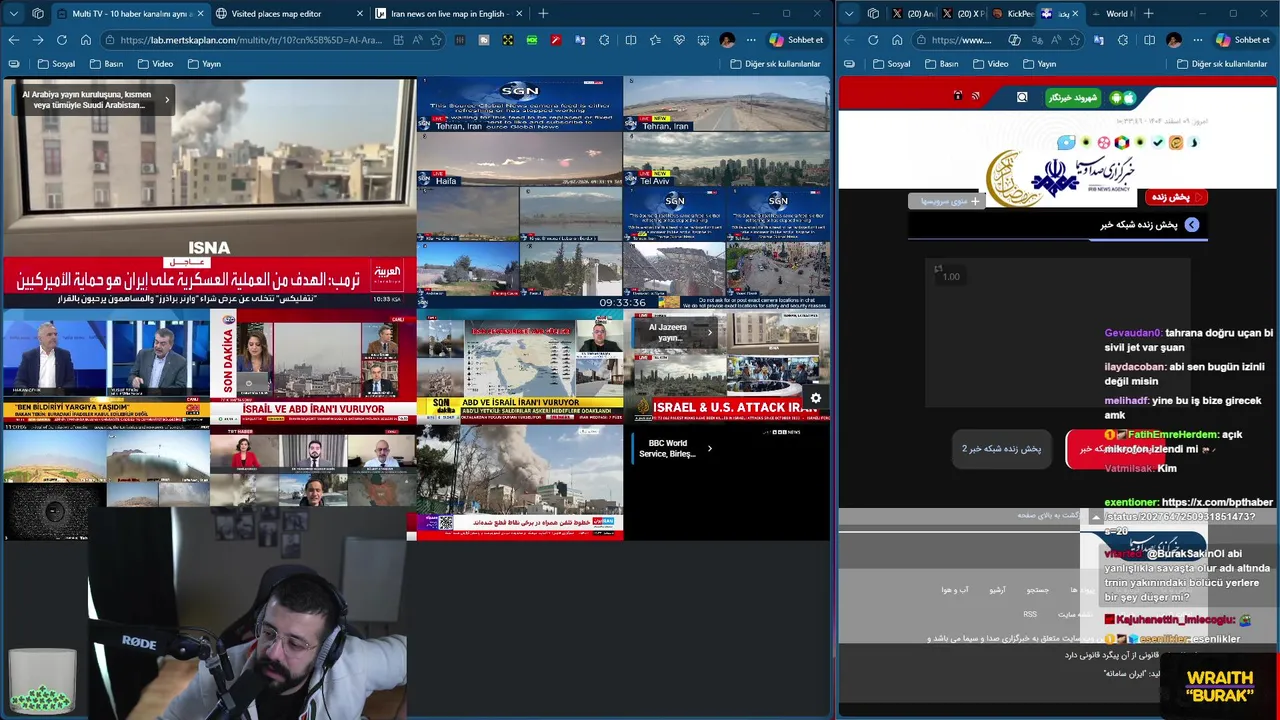
Task: Open Sohbet et button in right browser
Action: pos(1243,40)
